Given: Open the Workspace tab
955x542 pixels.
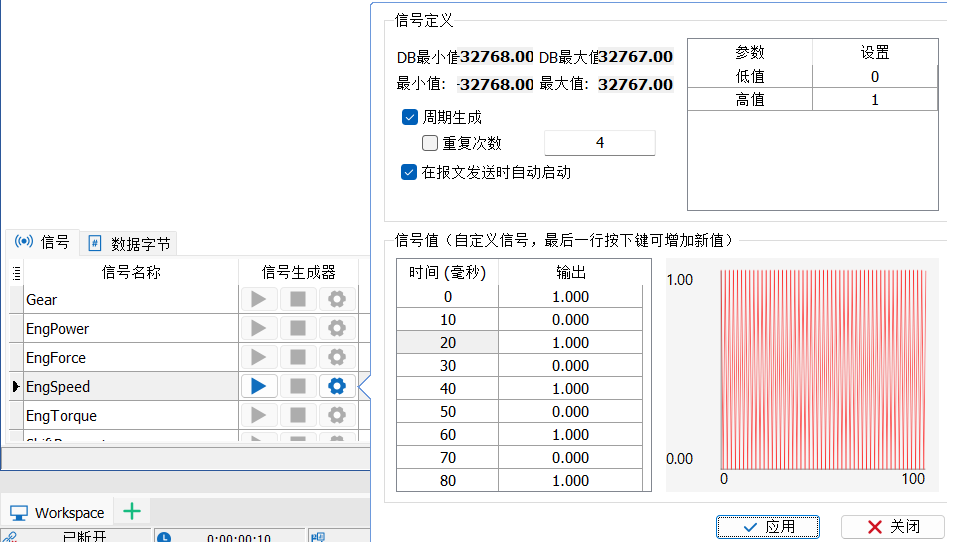Looking at the screenshot, I should (57, 513).
